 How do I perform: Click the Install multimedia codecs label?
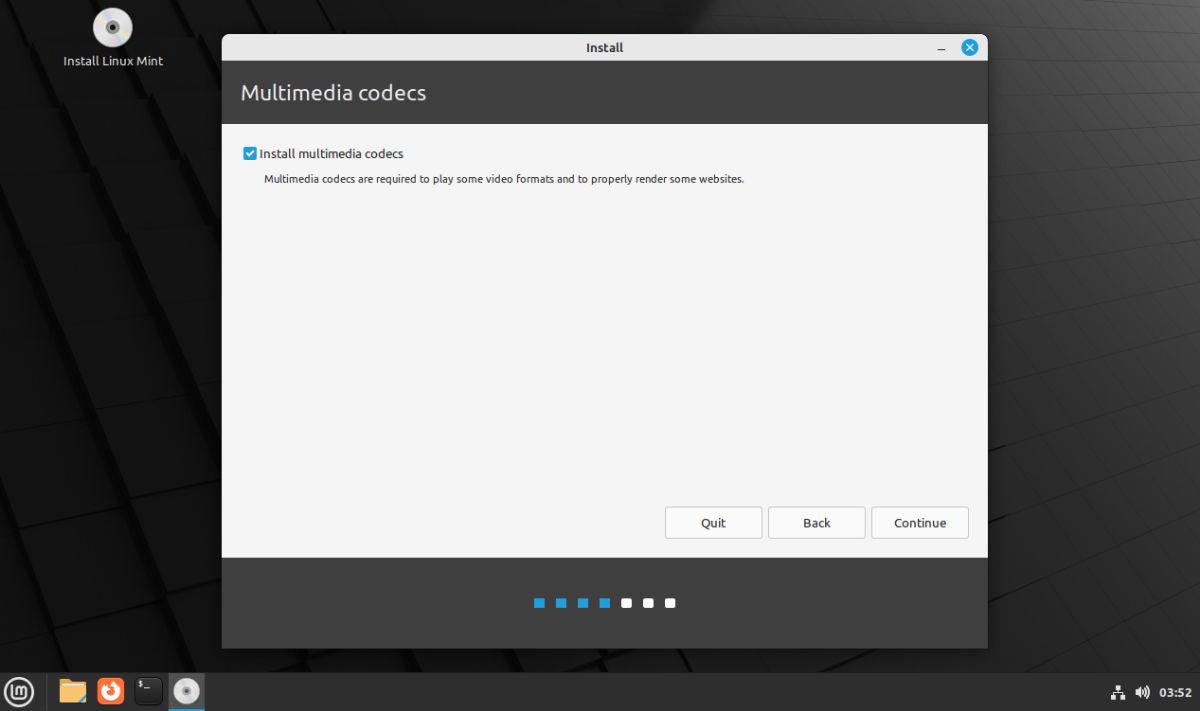pyautogui.click(x=330, y=153)
